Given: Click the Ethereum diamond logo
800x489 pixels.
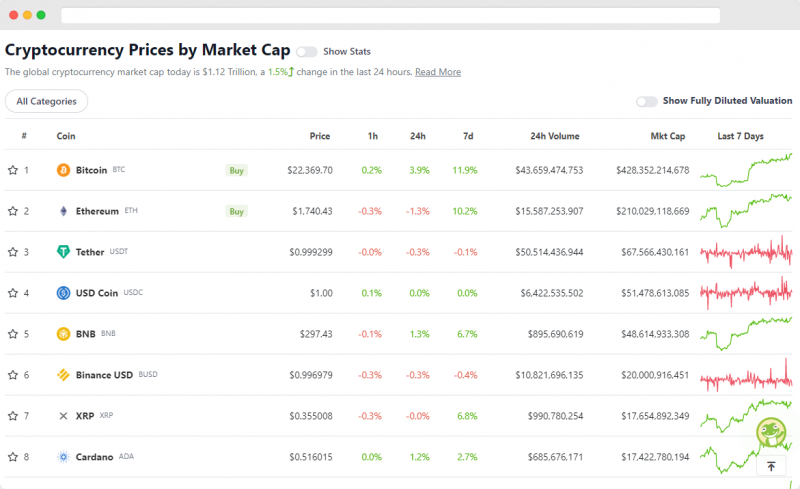Looking at the screenshot, I should click(x=63, y=211).
